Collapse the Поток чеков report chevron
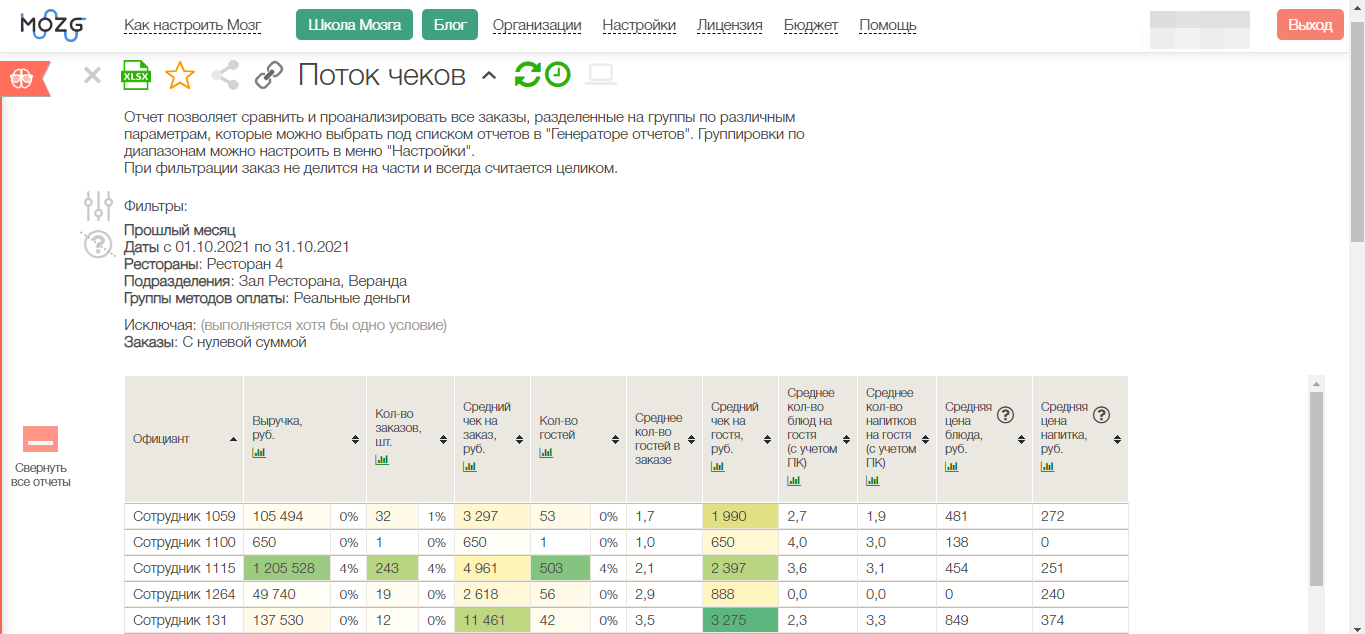 point(489,76)
